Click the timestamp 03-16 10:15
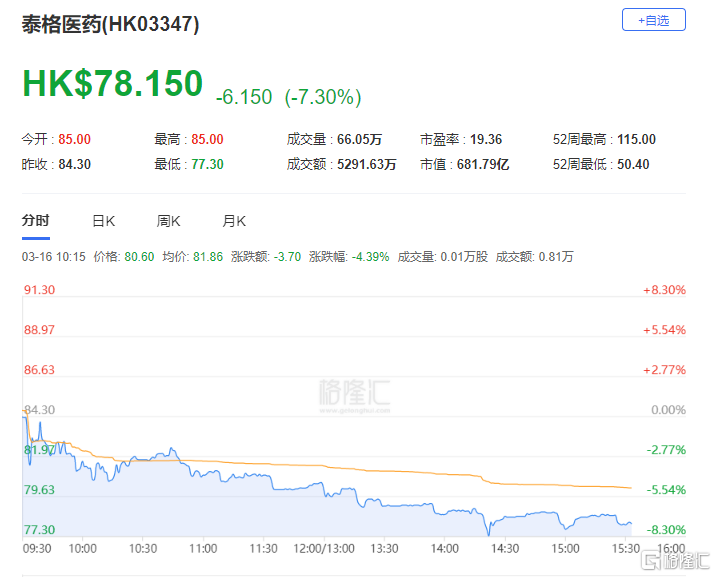This screenshot has height=577, width=716. point(53,257)
